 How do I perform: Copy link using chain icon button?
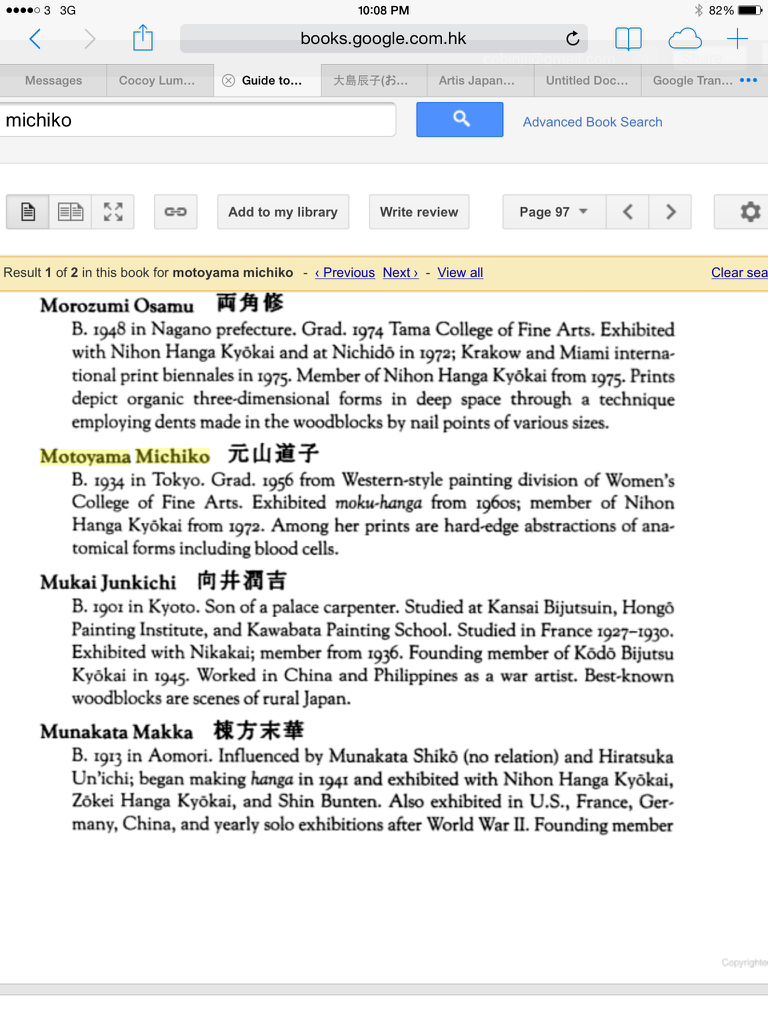pyautogui.click(x=175, y=212)
